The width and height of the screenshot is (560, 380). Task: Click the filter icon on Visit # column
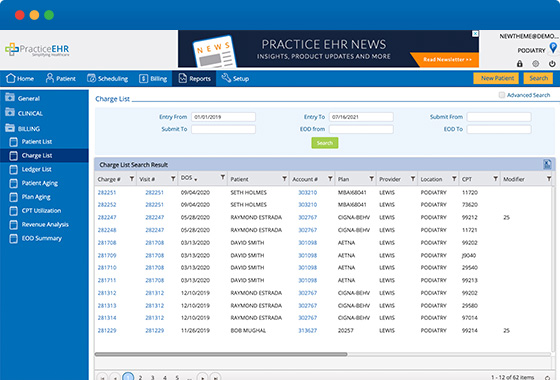click(x=173, y=178)
